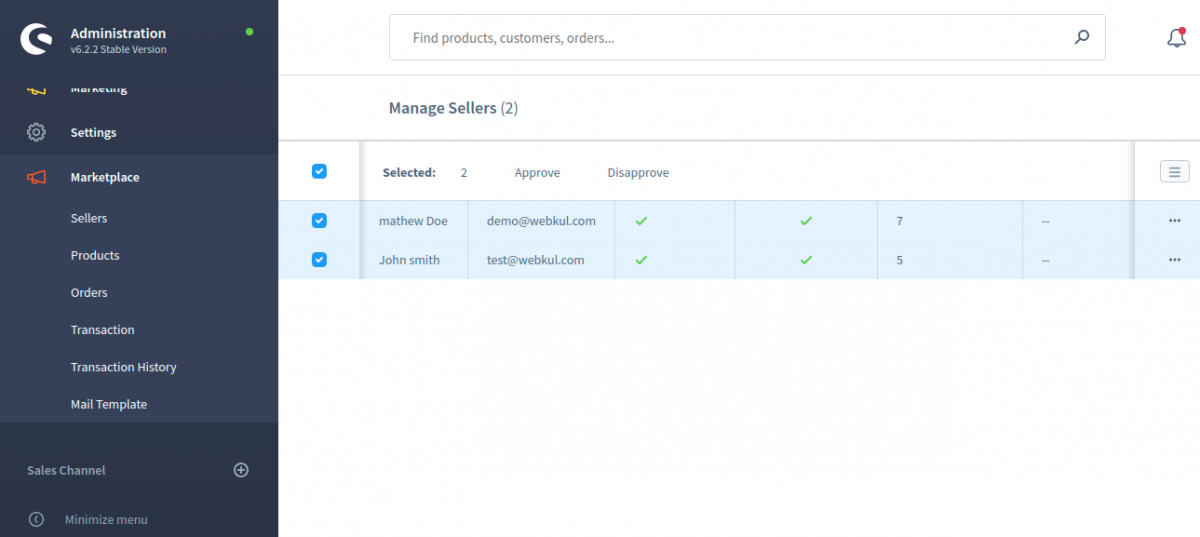The height and width of the screenshot is (537, 1200).
Task: Open Mail Template submenu
Action: click(x=109, y=404)
